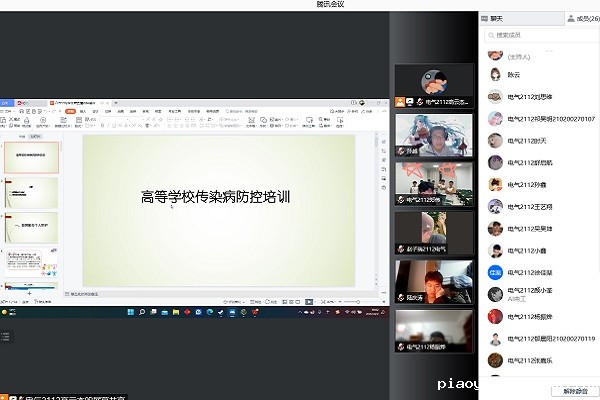Click avatar of 电气2112张鑫乐

494,360
